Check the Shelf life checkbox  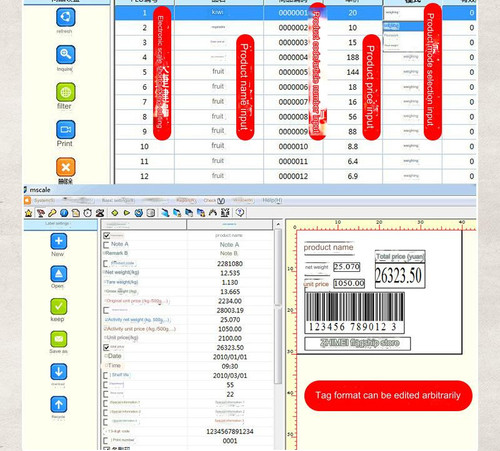106,375
